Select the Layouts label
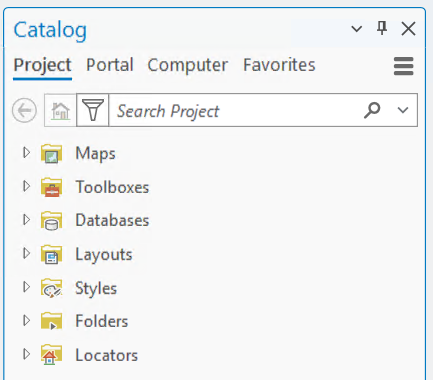 click(x=104, y=255)
